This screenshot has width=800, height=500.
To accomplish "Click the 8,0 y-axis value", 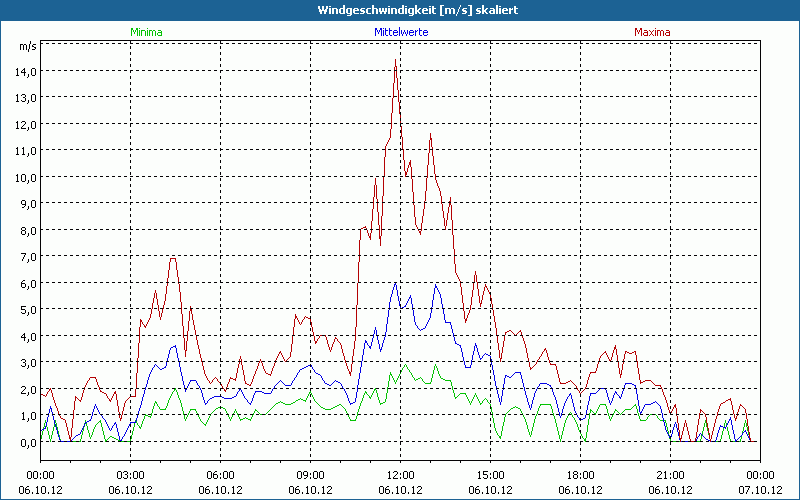I will click(28, 230).
